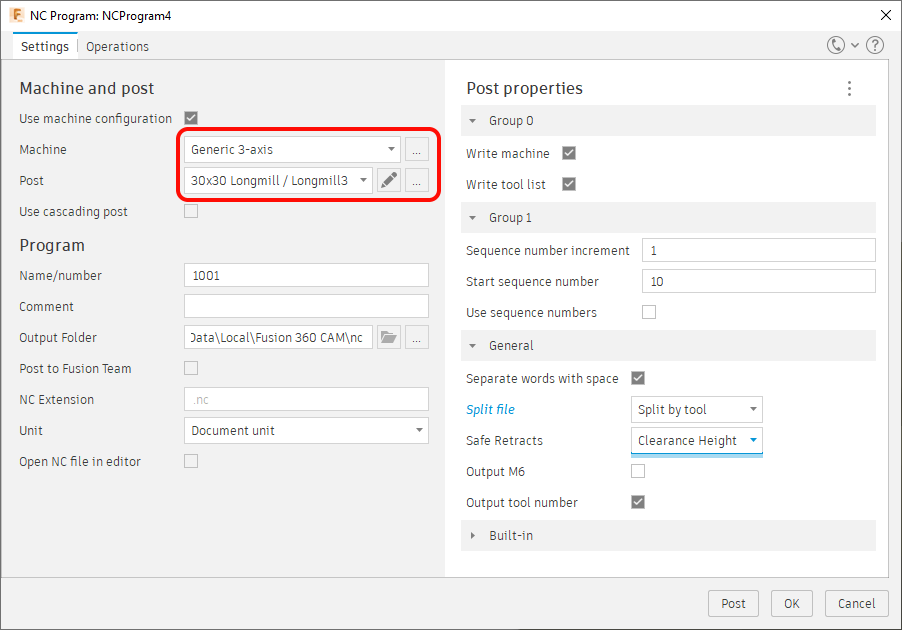The height and width of the screenshot is (630, 902).
Task: Enable the Use cascading post checkbox
Action: coord(191,212)
